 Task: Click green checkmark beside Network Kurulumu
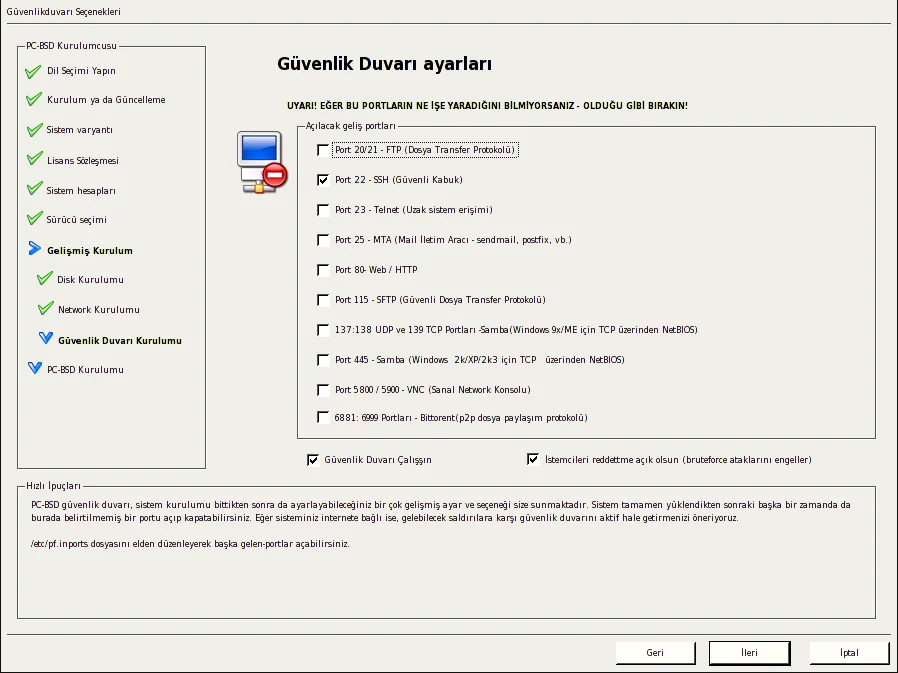pyautogui.click(x=45, y=308)
